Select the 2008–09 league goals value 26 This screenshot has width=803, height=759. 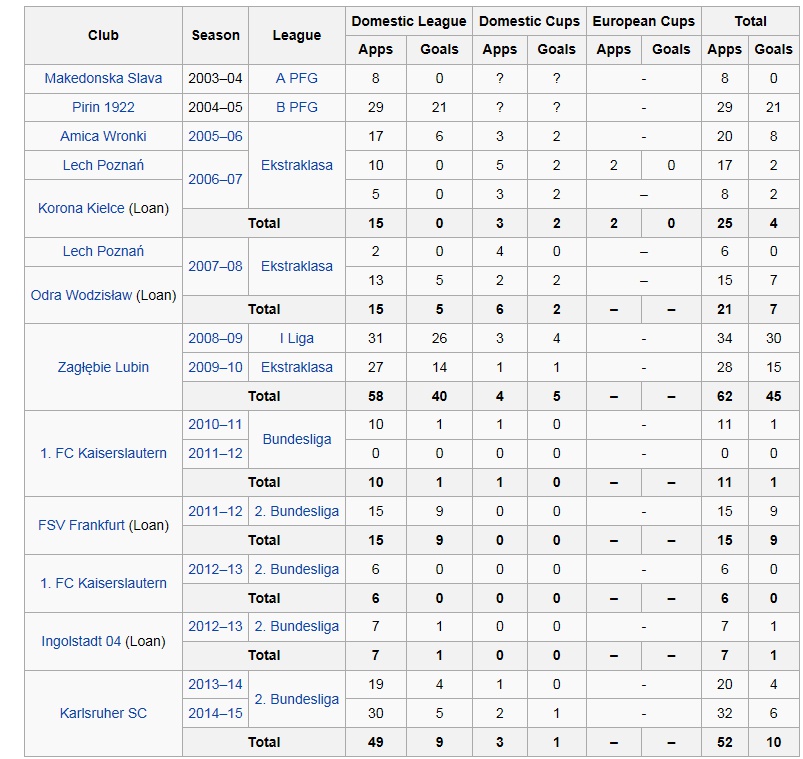tap(439, 339)
